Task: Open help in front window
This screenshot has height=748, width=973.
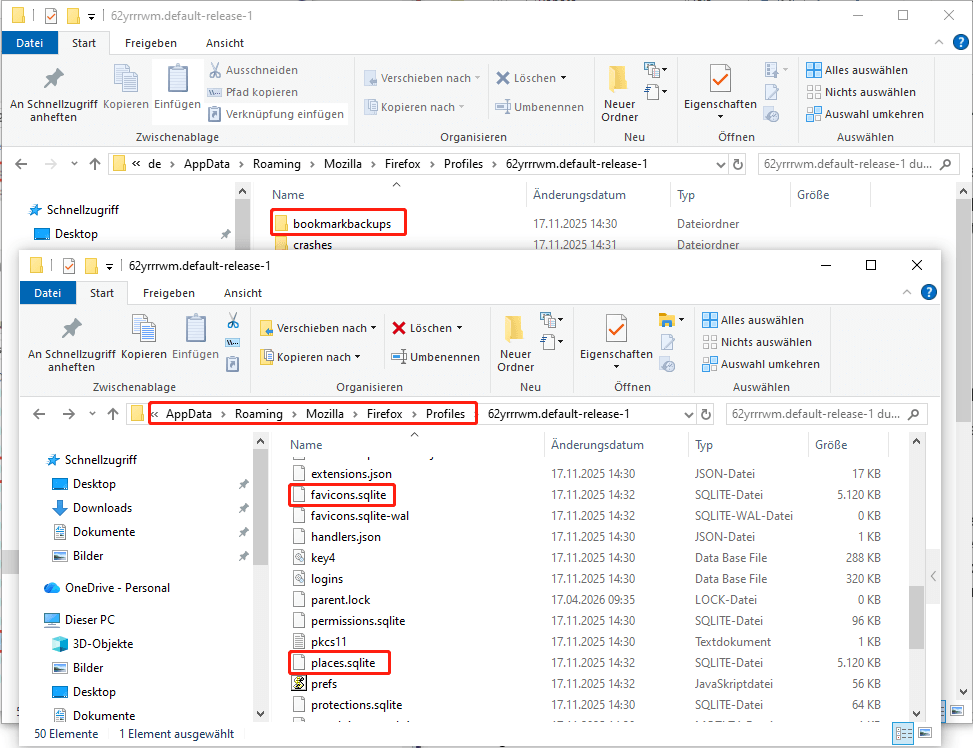Action: tap(928, 292)
